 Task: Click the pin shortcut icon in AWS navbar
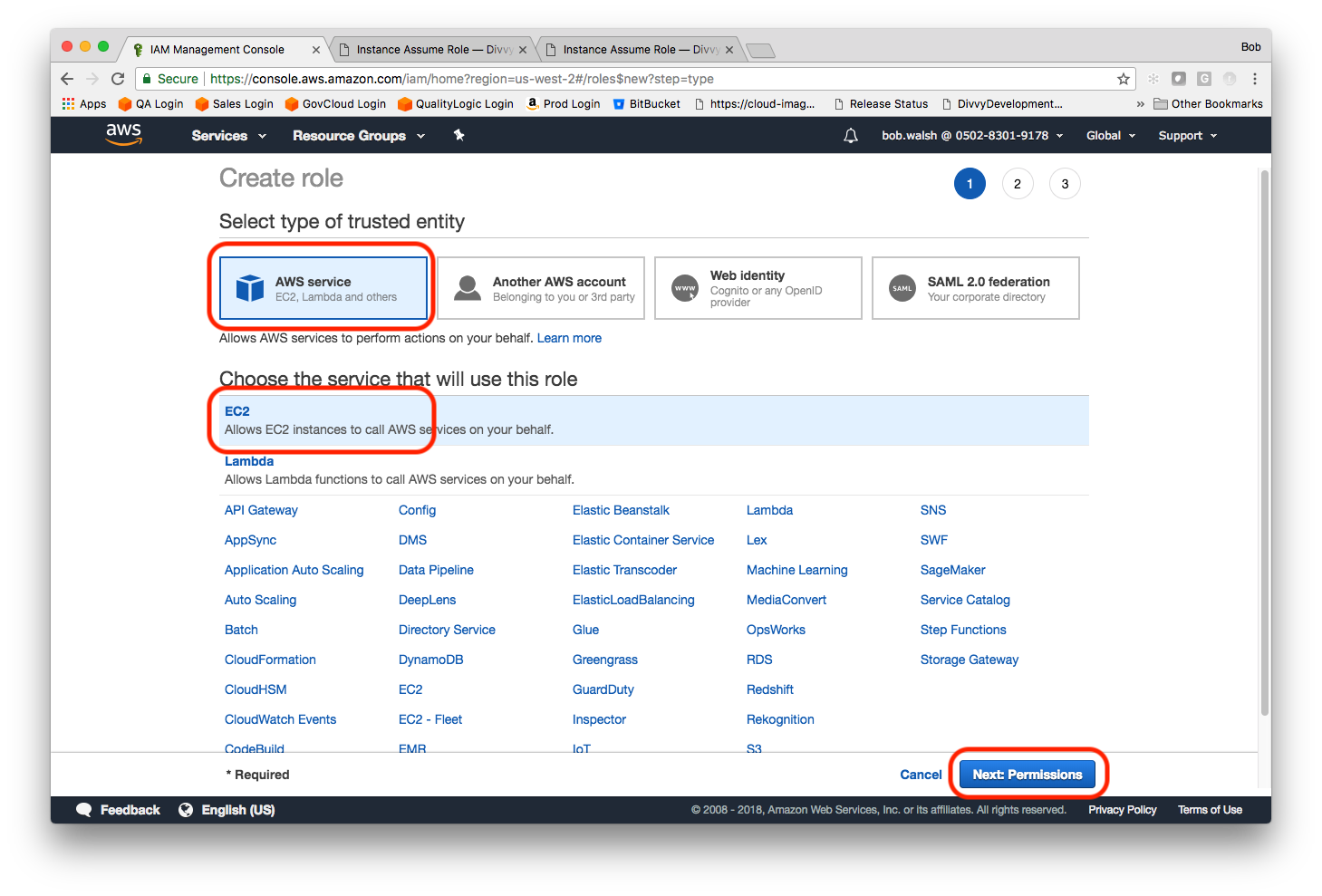(459, 135)
